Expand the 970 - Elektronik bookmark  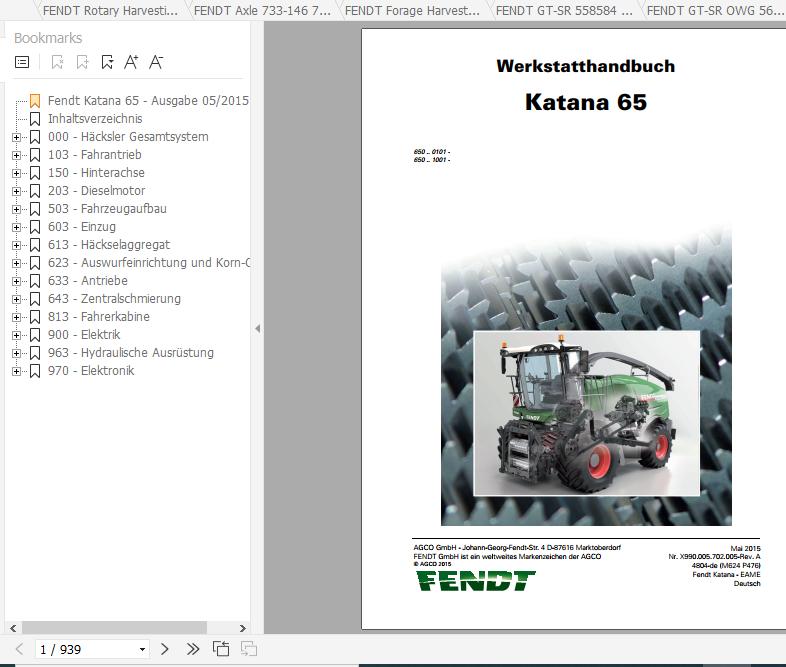click(17, 372)
